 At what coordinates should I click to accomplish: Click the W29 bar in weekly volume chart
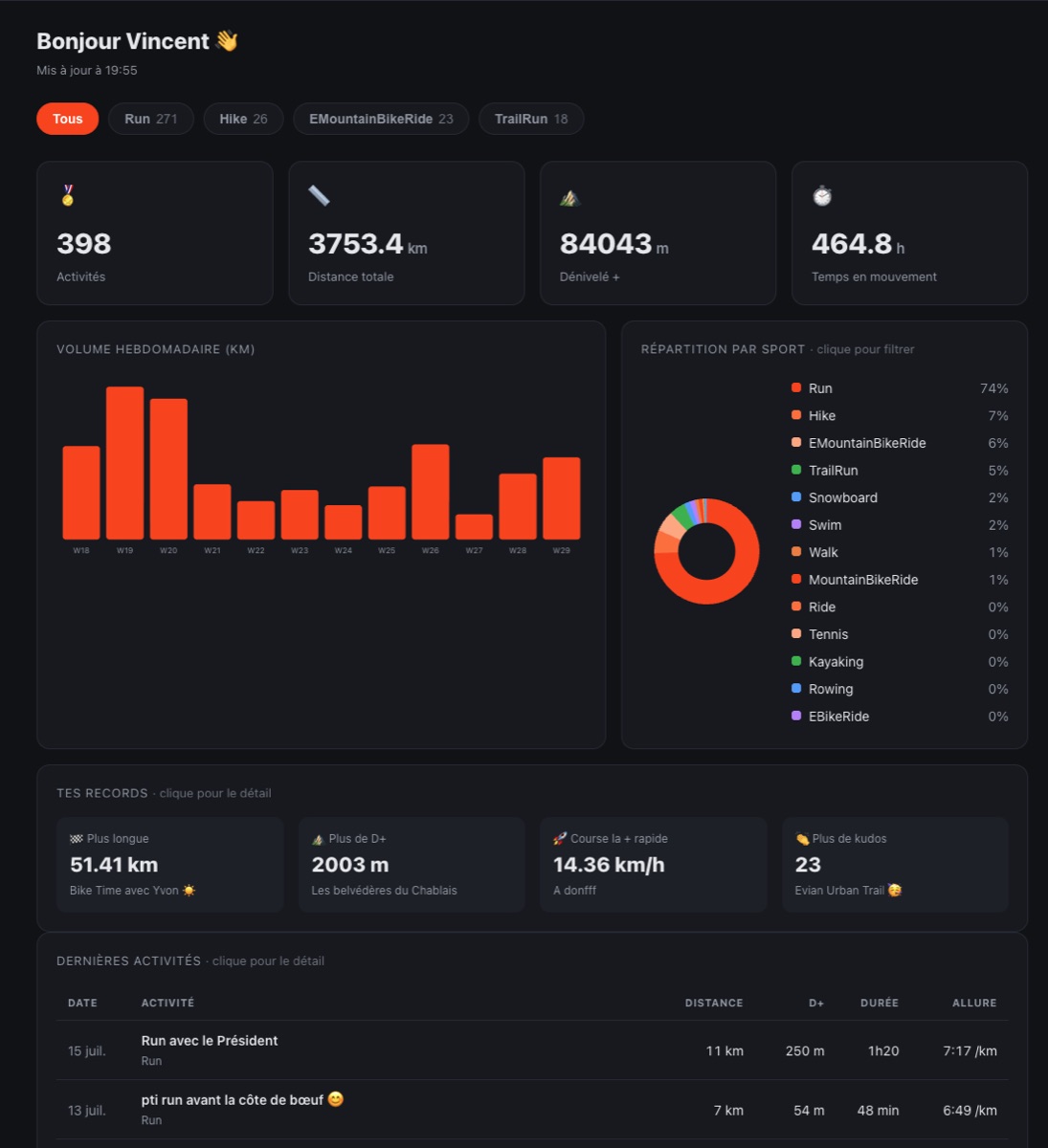(562, 498)
